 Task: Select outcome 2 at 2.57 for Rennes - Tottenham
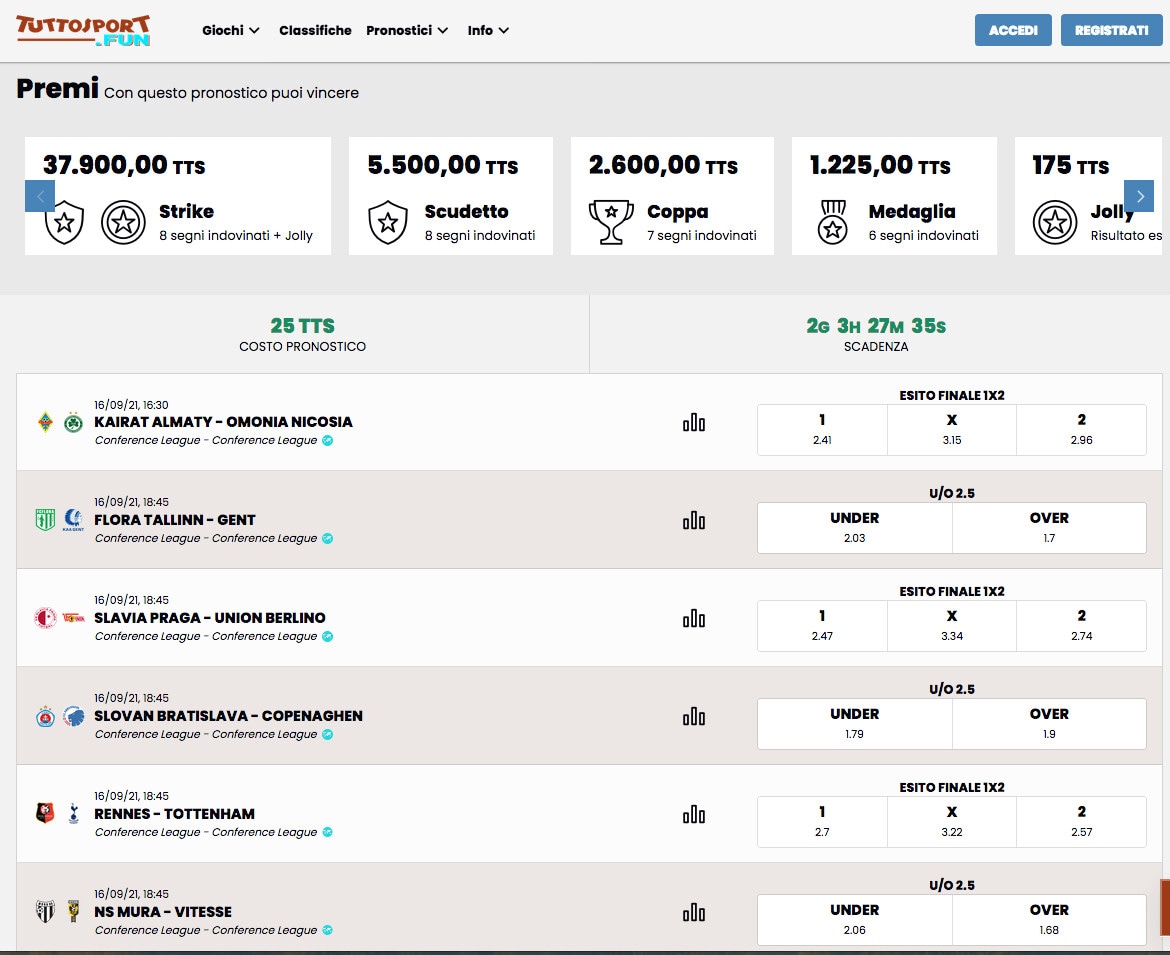click(1081, 821)
